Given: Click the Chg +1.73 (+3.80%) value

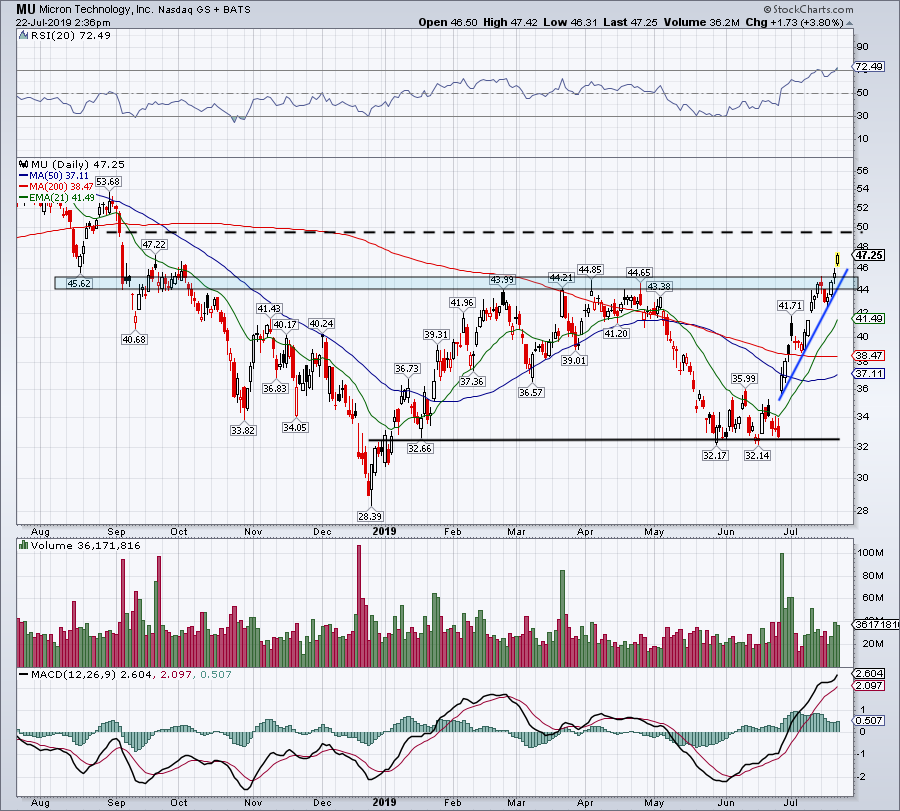Looking at the screenshot, I should 794,22.
